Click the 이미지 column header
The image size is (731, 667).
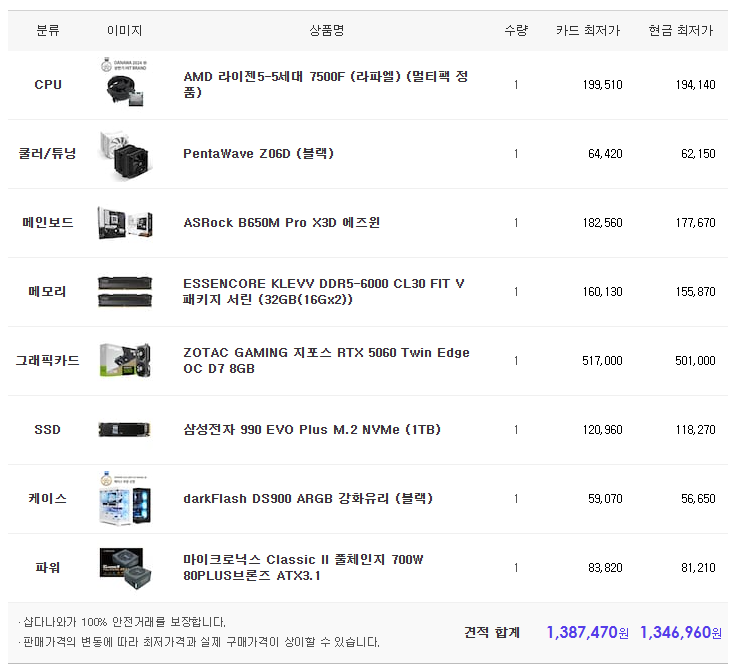coord(124,30)
